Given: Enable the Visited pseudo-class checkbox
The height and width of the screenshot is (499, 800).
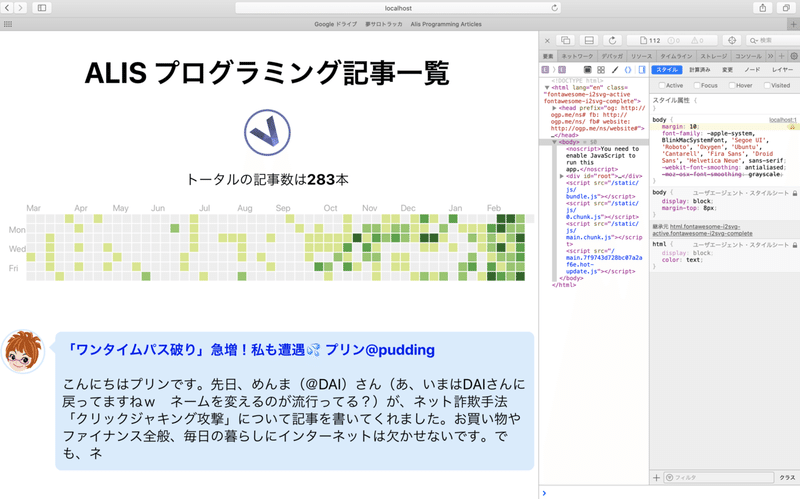Looking at the screenshot, I should (767, 85).
